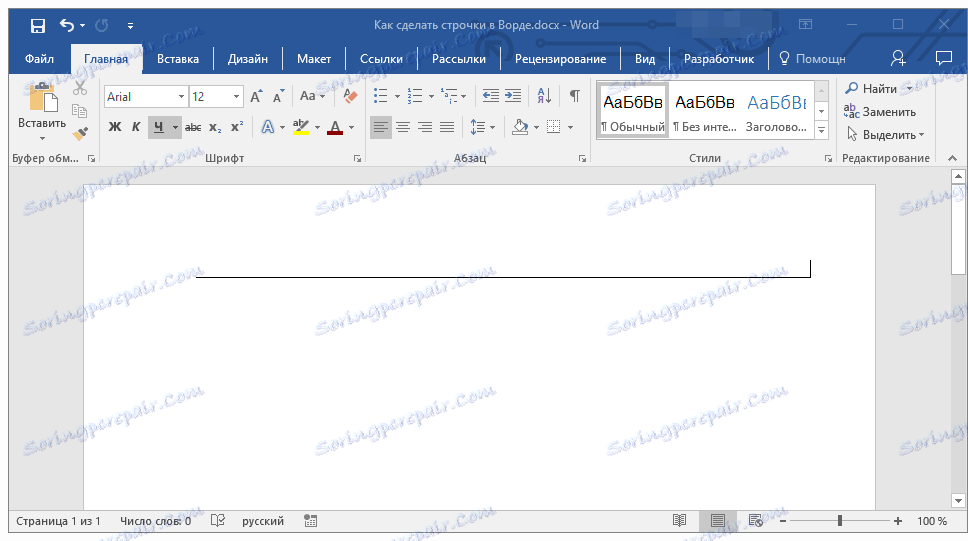Switch to the Макет tab
This screenshot has height=541, width=968.
coord(314,59)
